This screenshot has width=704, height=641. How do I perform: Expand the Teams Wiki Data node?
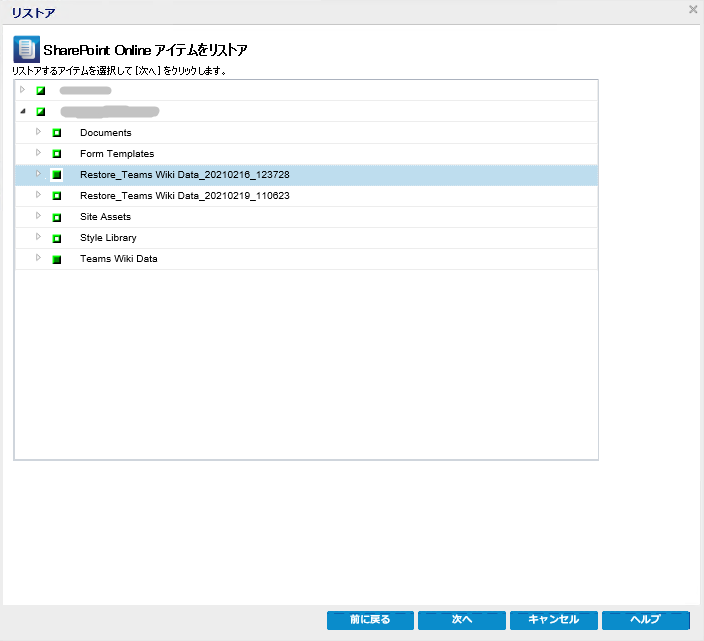(x=38, y=258)
